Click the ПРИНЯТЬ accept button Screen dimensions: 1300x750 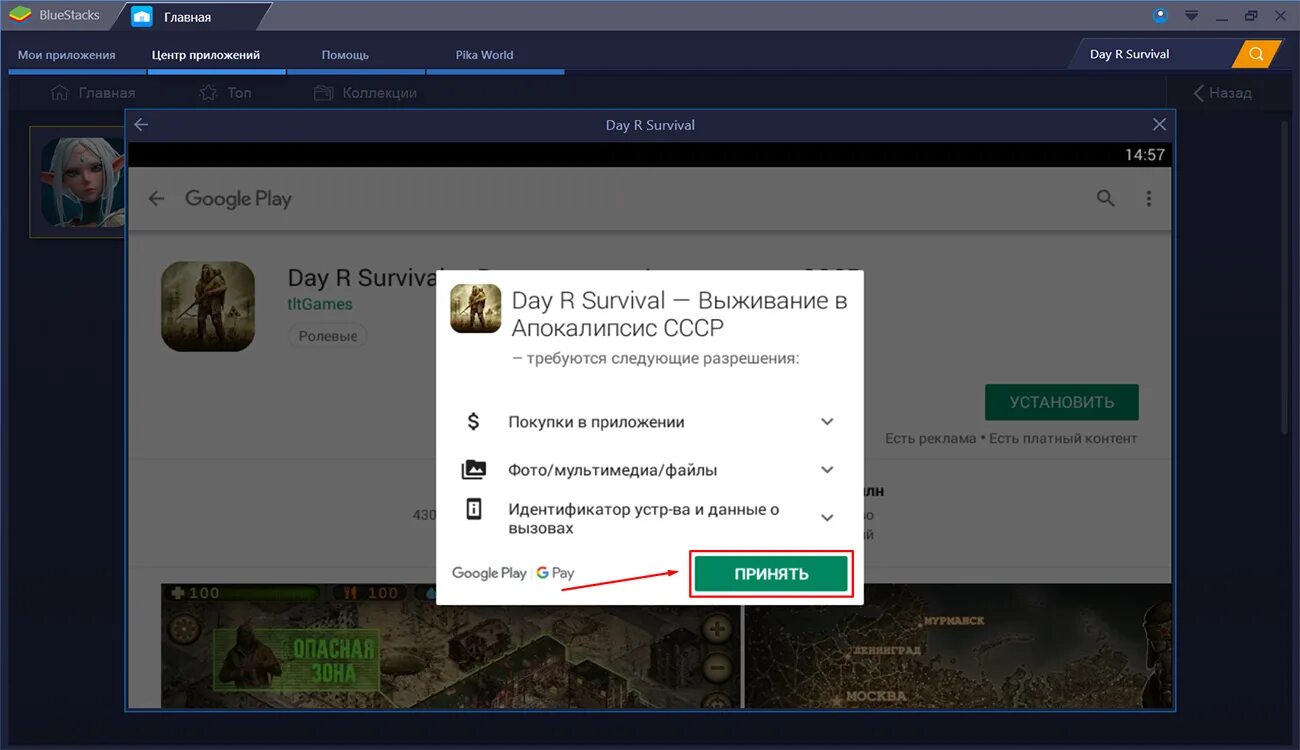pos(771,574)
